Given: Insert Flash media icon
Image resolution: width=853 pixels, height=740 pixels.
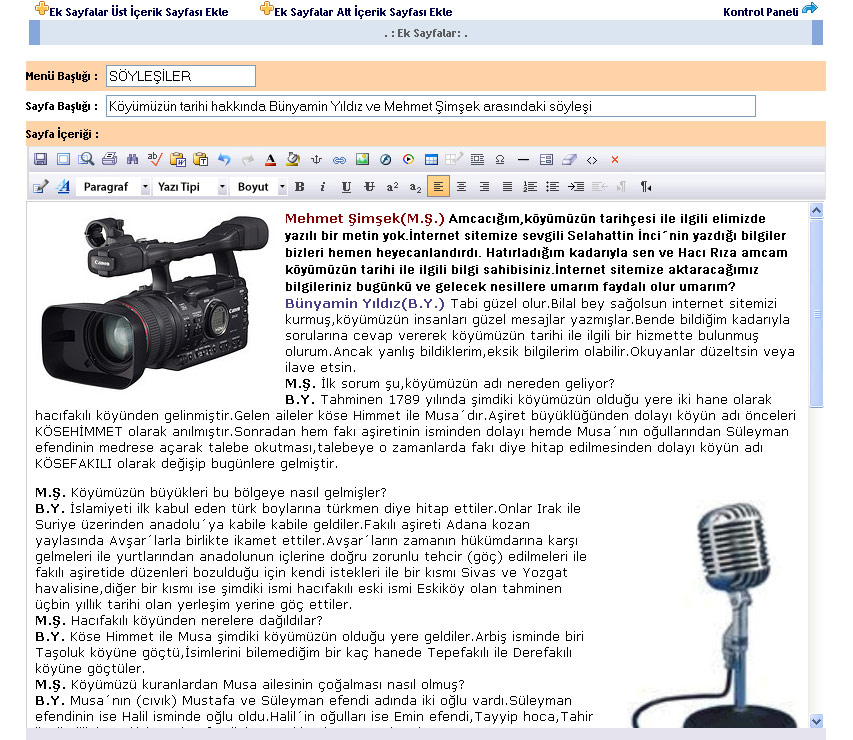Looking at the screenshot, I should click(x=386, y=159).
